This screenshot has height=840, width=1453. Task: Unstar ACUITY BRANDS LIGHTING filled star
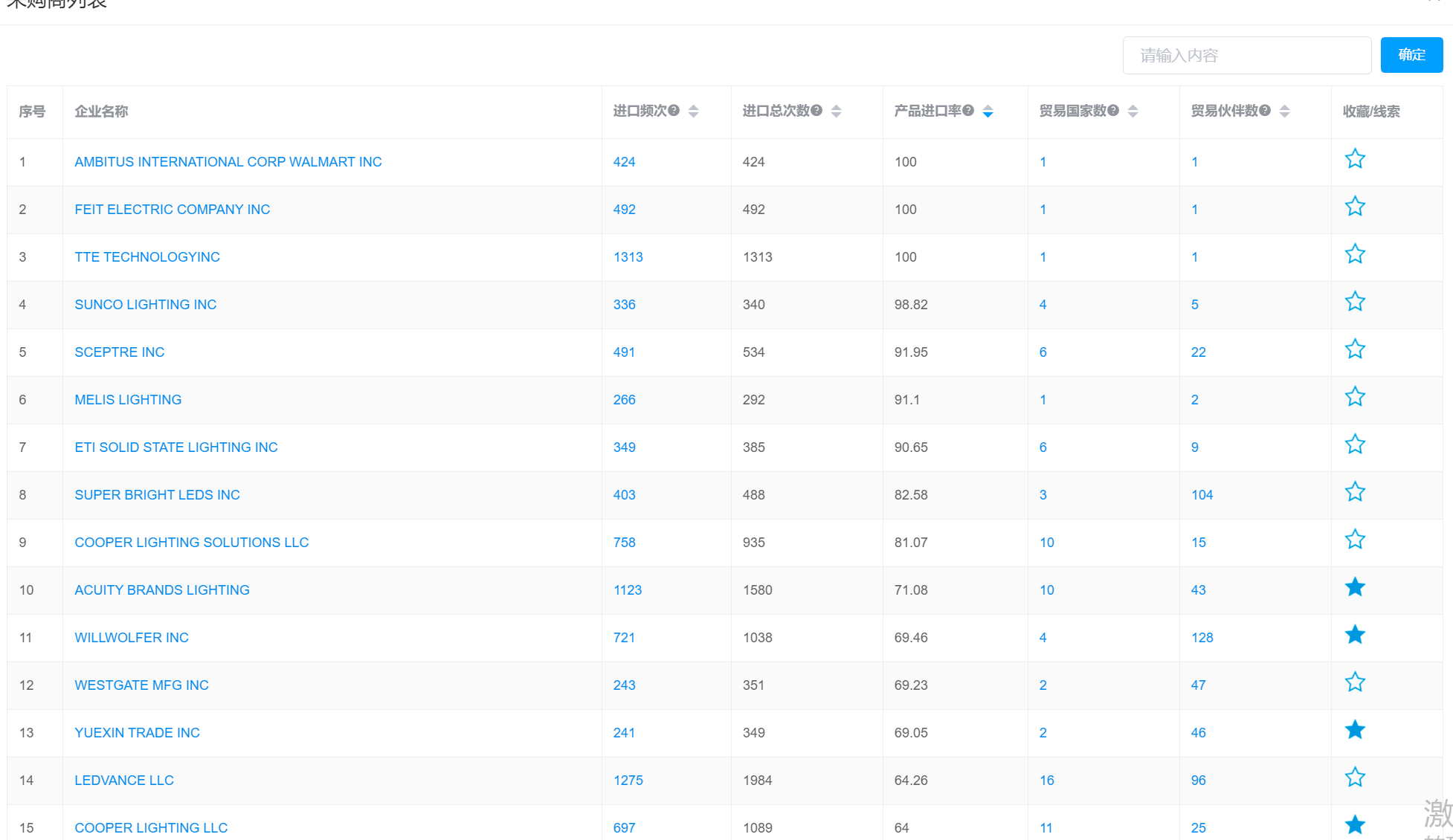pos(1355,587)
